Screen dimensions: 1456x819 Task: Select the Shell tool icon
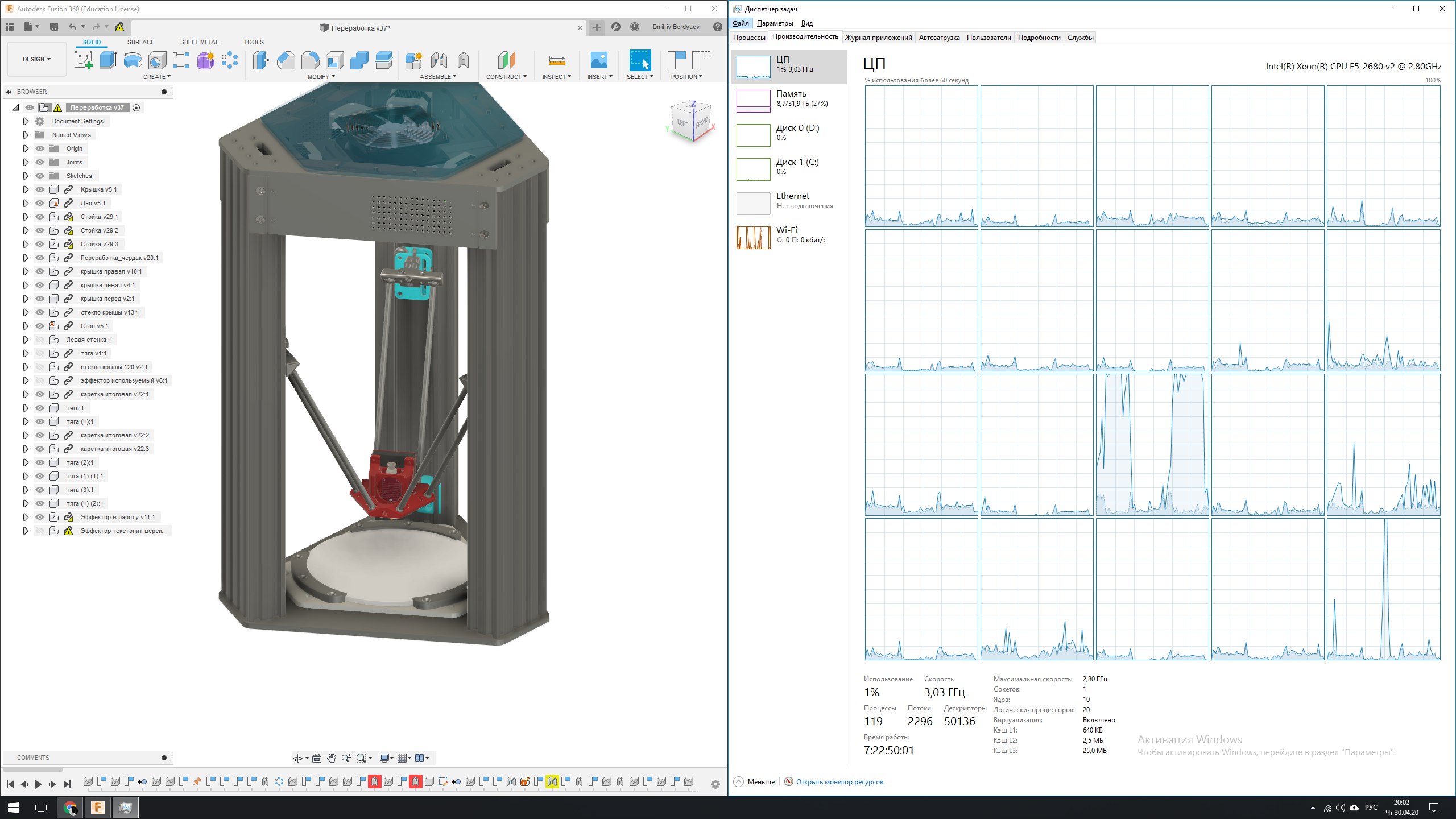pyautogui.click(x=334, y=60)
